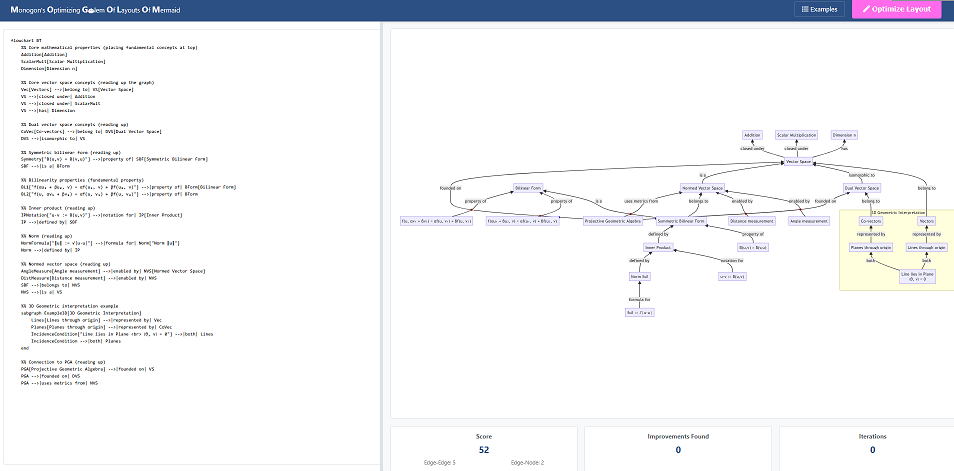Click the Optimize Layout button
Screen dimensions: 954x471
click(896, 9)
